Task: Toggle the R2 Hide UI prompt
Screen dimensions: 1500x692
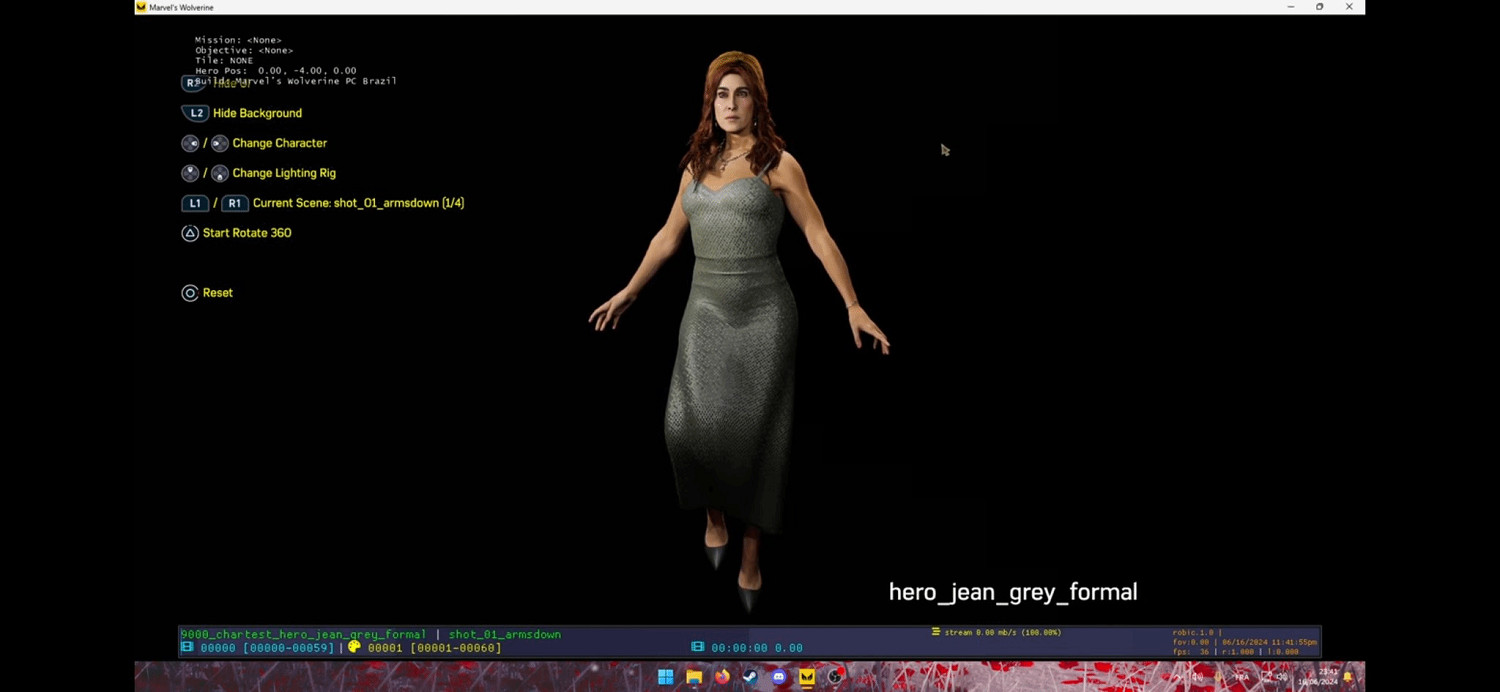Action: (x=192, y=83)
